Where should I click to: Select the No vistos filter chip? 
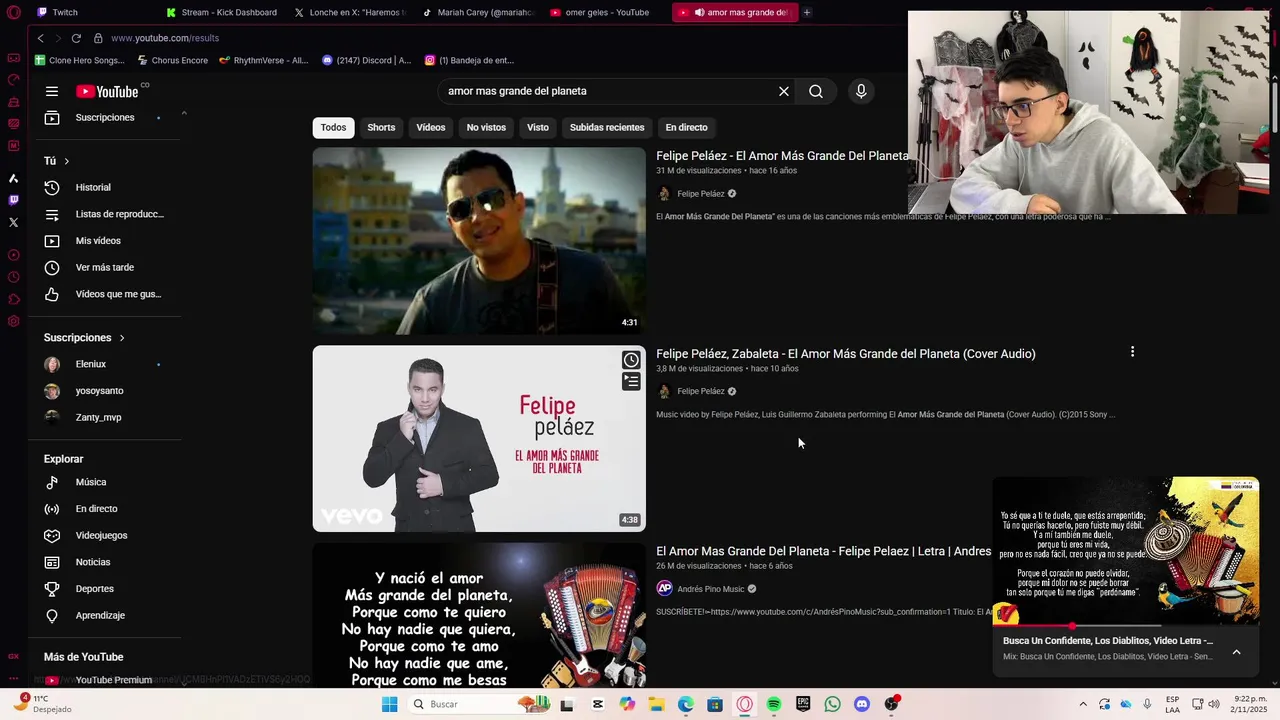(486, 127)
